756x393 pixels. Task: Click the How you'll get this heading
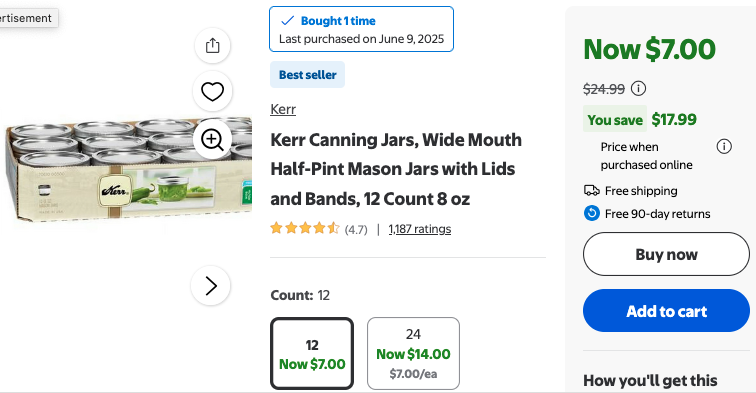click(x=650, y=380)
